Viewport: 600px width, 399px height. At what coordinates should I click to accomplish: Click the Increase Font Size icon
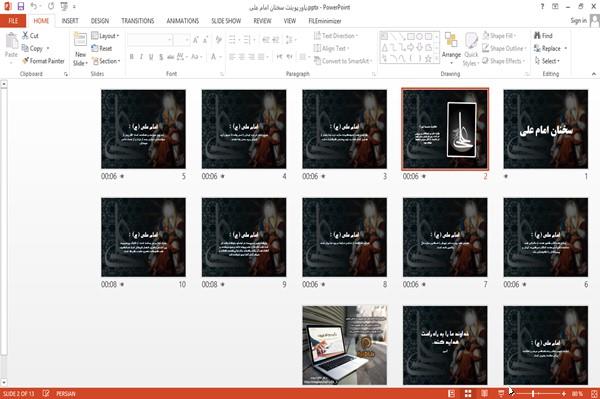pyautogui.click(x=196, y=40)
